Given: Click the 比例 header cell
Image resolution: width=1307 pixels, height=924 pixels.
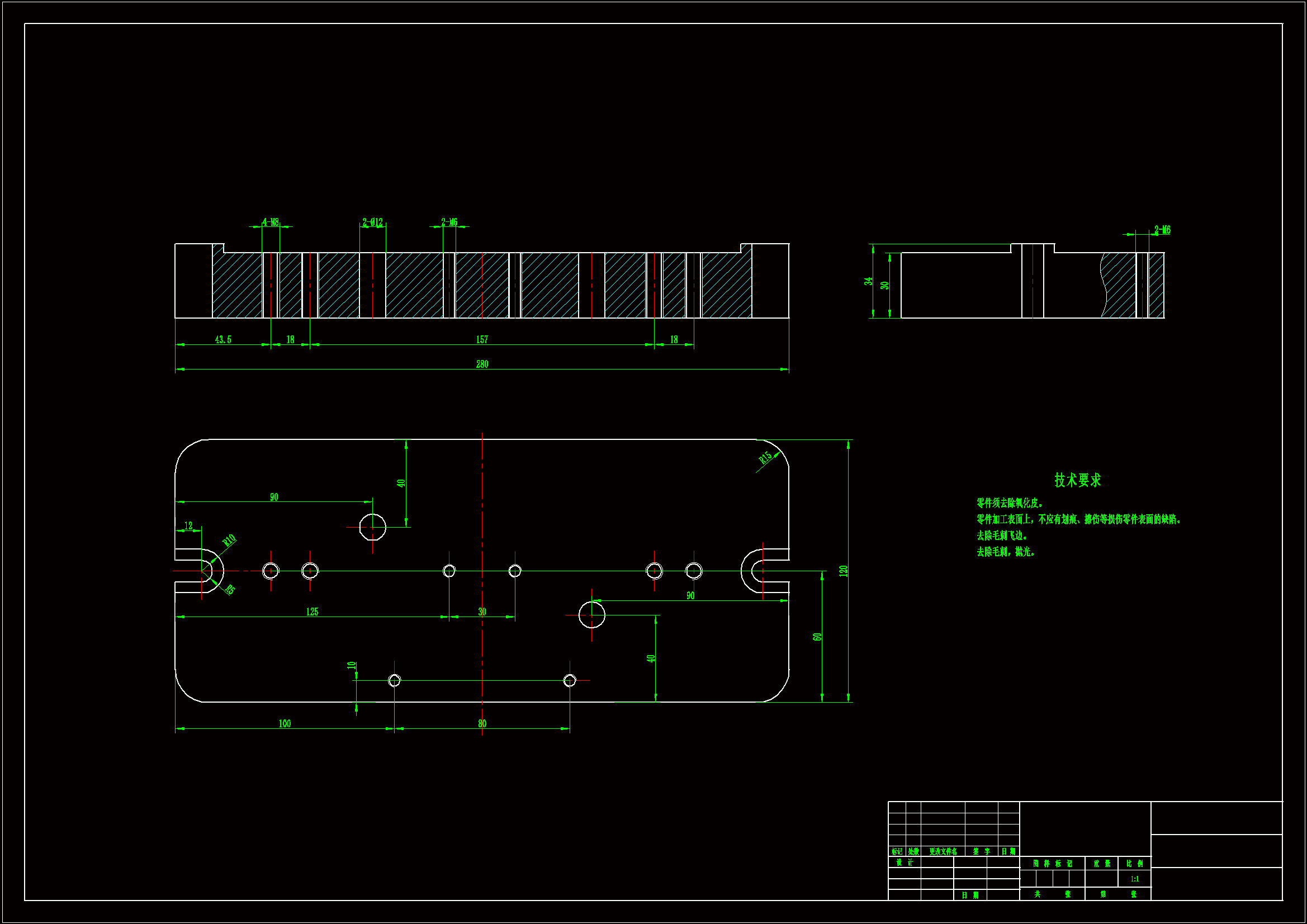Looking at the screenshot, I should [1134, 863].
